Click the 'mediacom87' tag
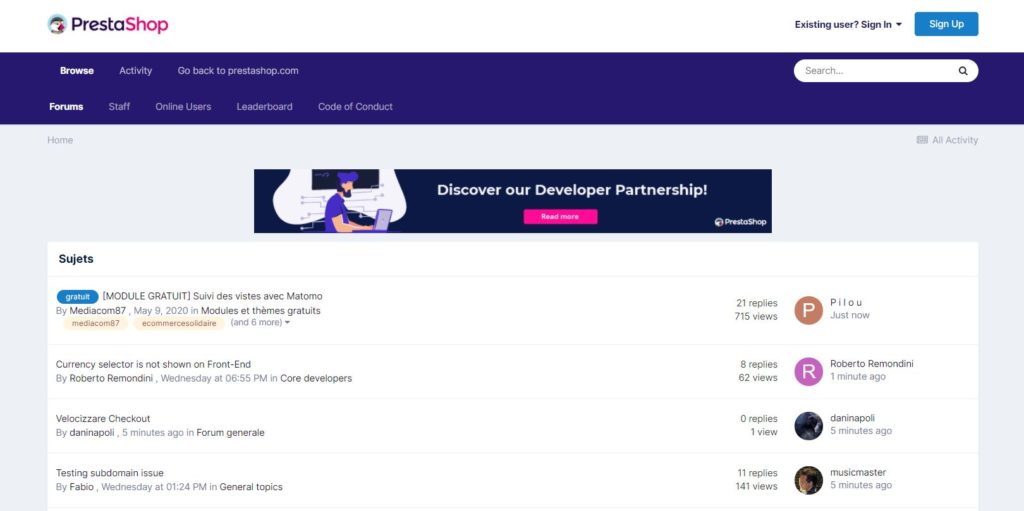The height and width of the screenshot is (511, 1024). coord(95,323)
